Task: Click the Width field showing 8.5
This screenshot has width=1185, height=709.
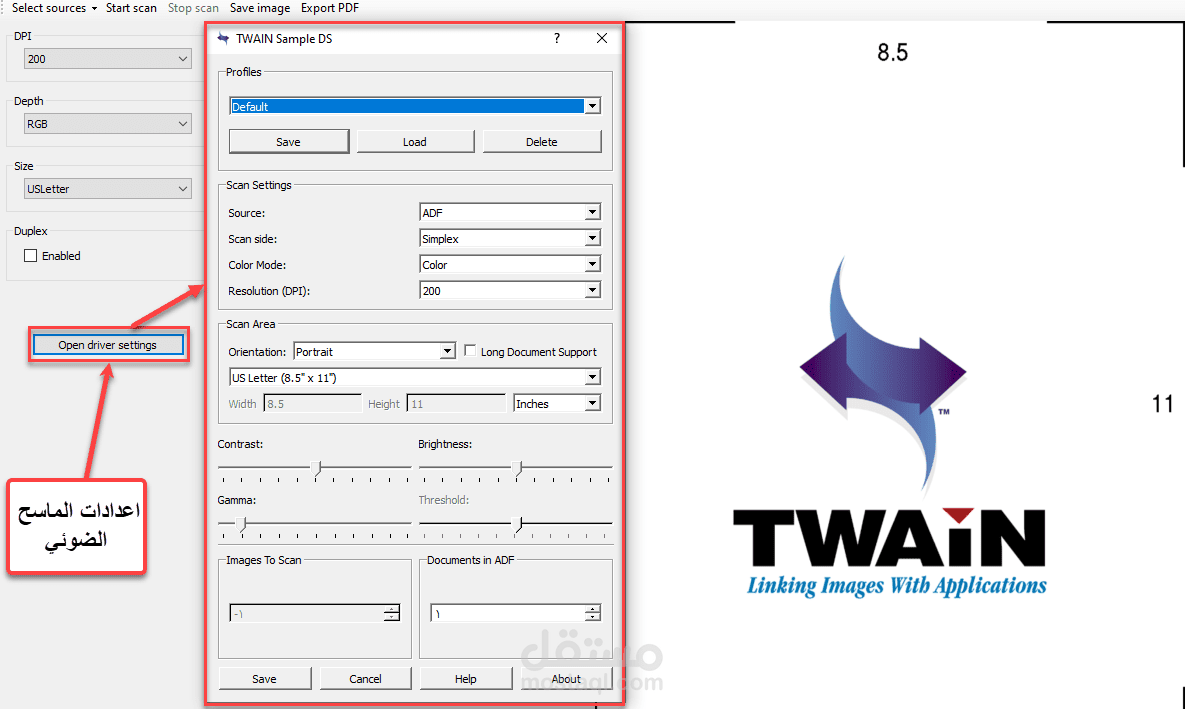Action: [312, 404]
